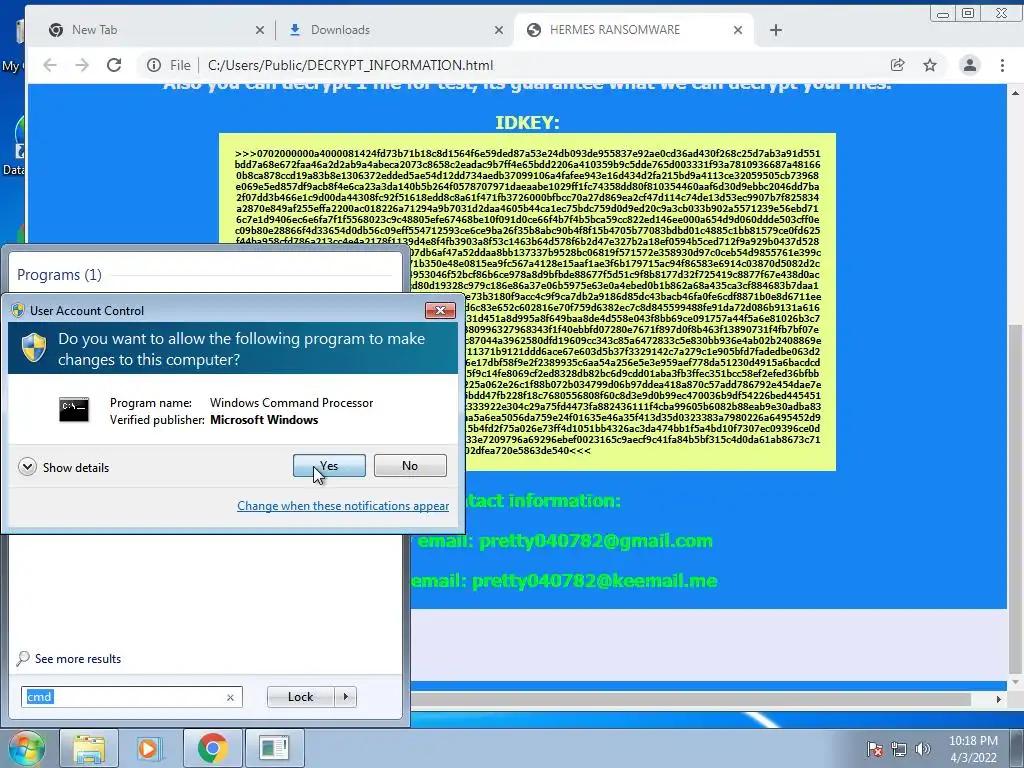This screenshot has width=1024, height=768.
Task: Open Chrome three-dot menu
Action: (1002, 65)
